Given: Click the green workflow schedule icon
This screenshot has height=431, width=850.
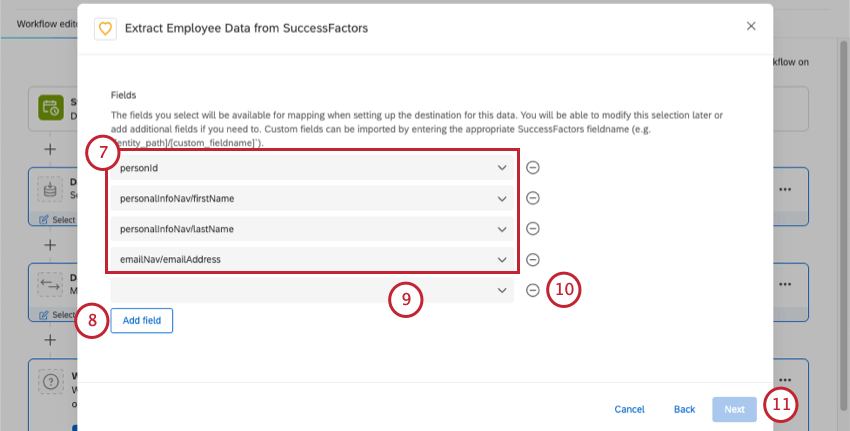Looking at the screenshot, I should coord(50,107).
